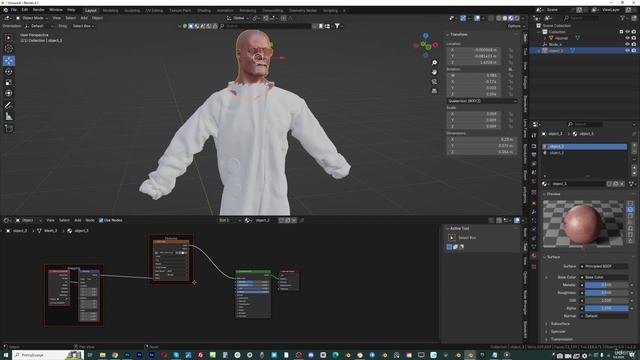640x360 pixels.
Task: Open the Render properties tab icon
Action: 534,146
